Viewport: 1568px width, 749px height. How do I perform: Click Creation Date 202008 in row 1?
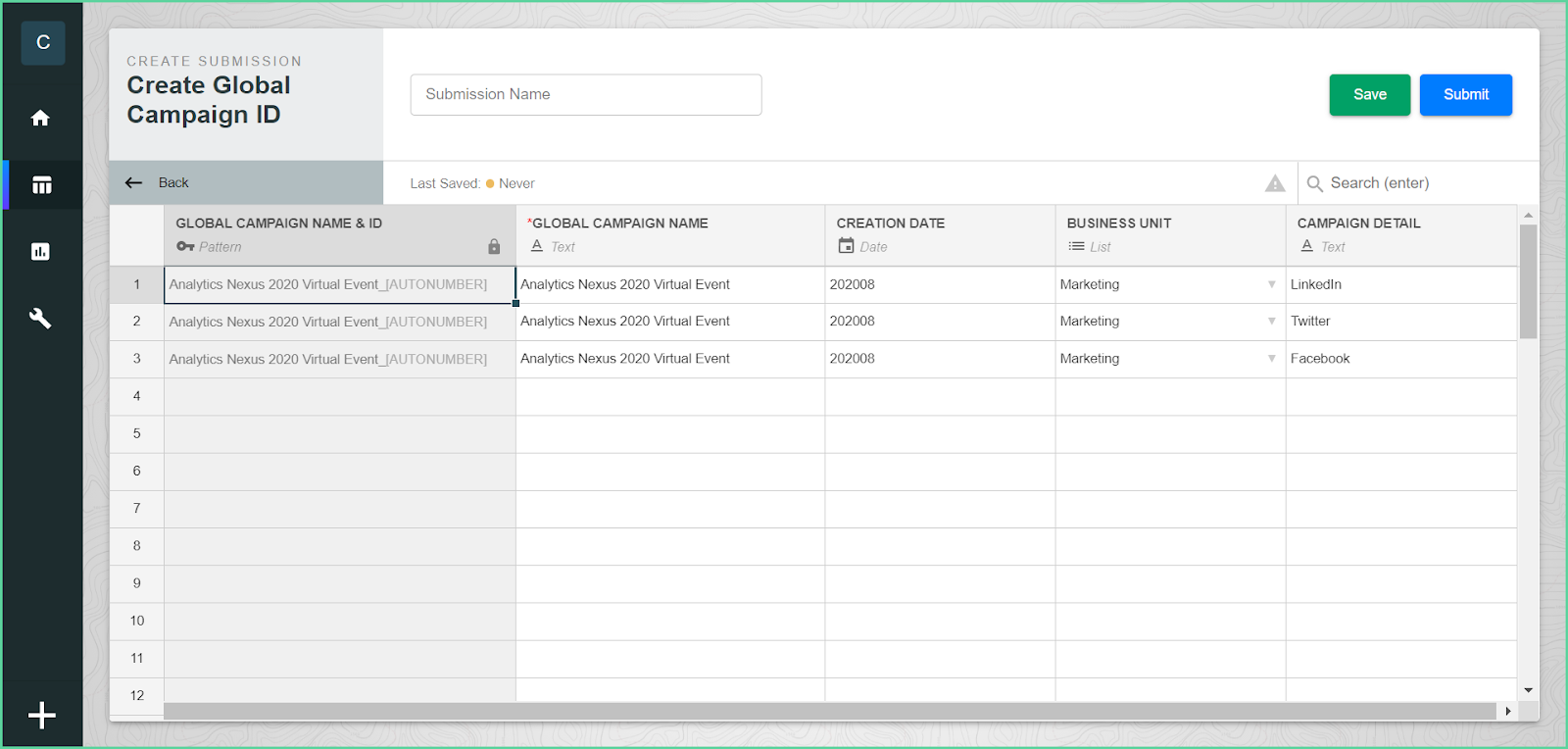pos(940,284)
